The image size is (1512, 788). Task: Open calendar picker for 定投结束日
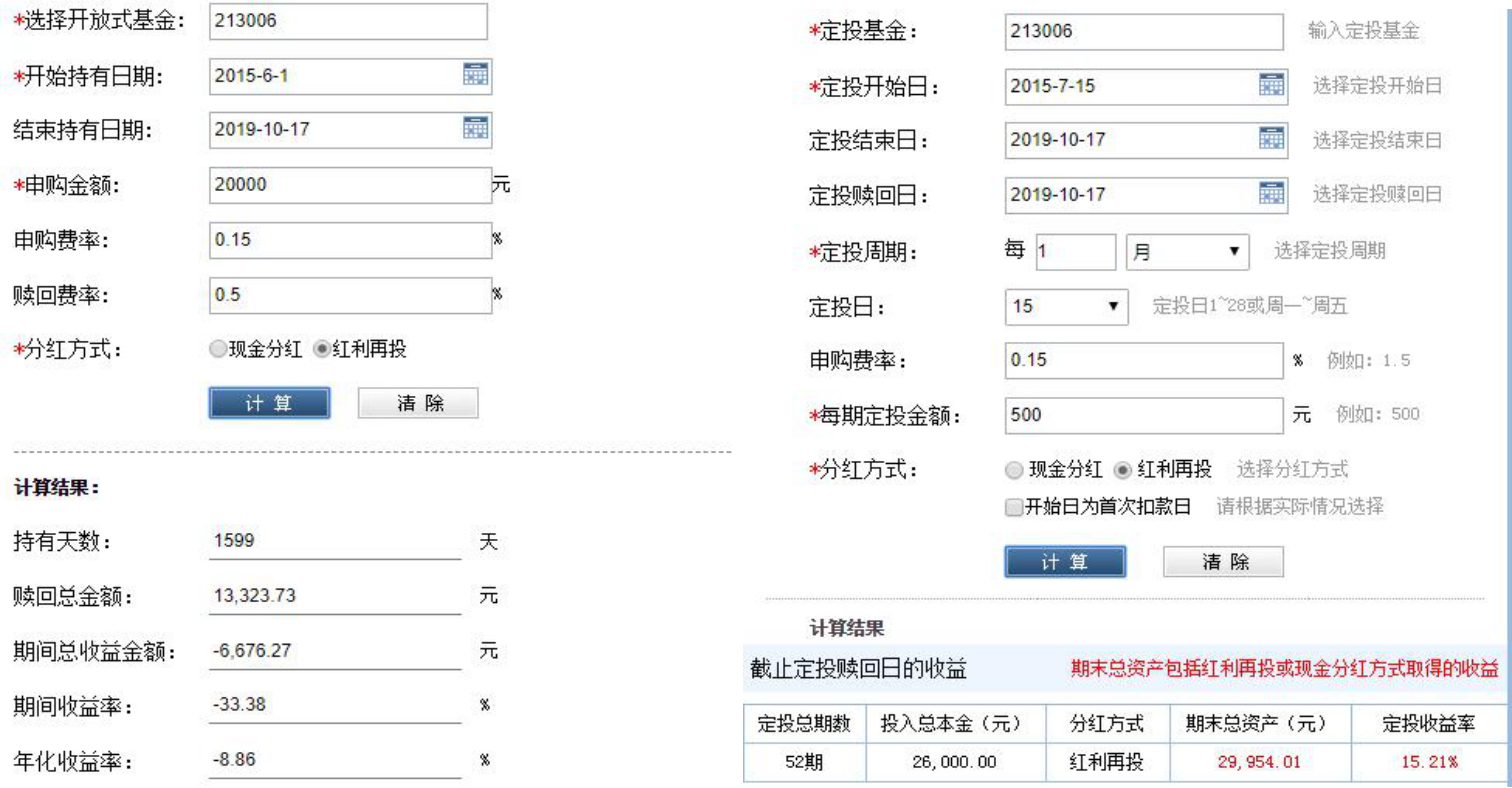tap(1270, 139)
